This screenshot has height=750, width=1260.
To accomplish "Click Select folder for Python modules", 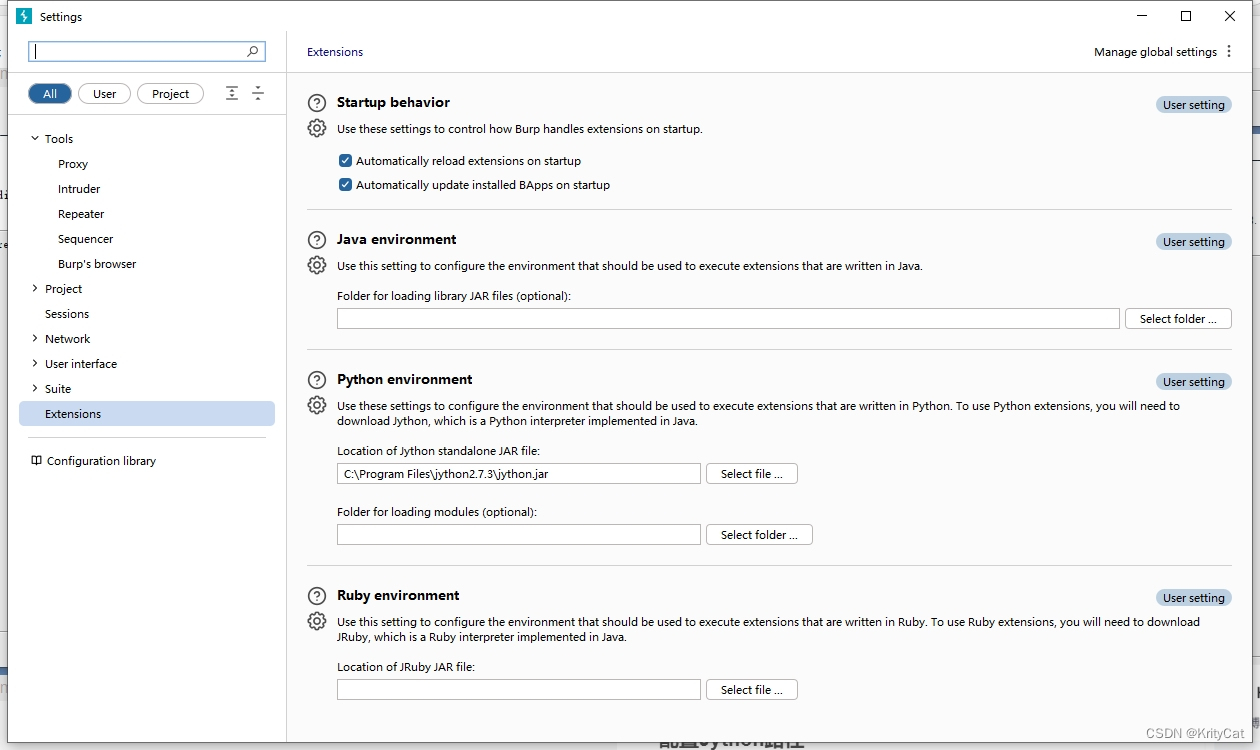I will pos(759,535).
